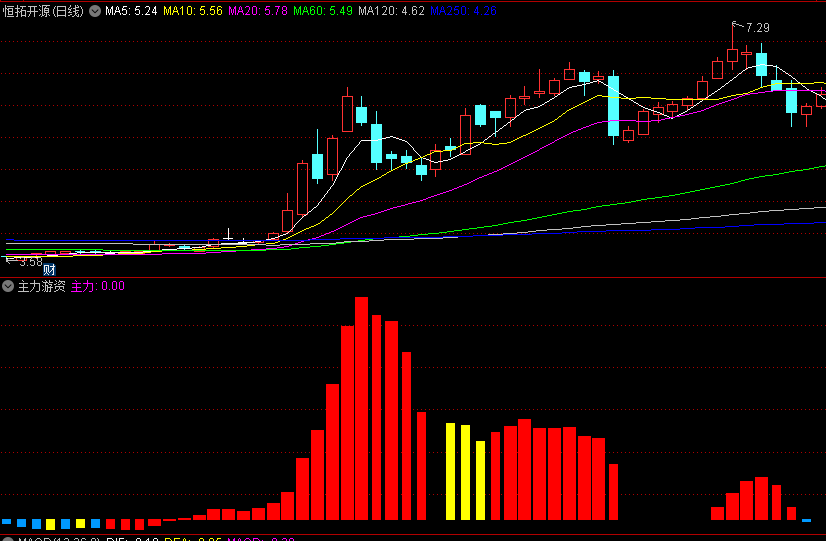Select the MA20: 5.78 label
The height and width of the screenshot is (541, 826).
click(x=258, y=11)
